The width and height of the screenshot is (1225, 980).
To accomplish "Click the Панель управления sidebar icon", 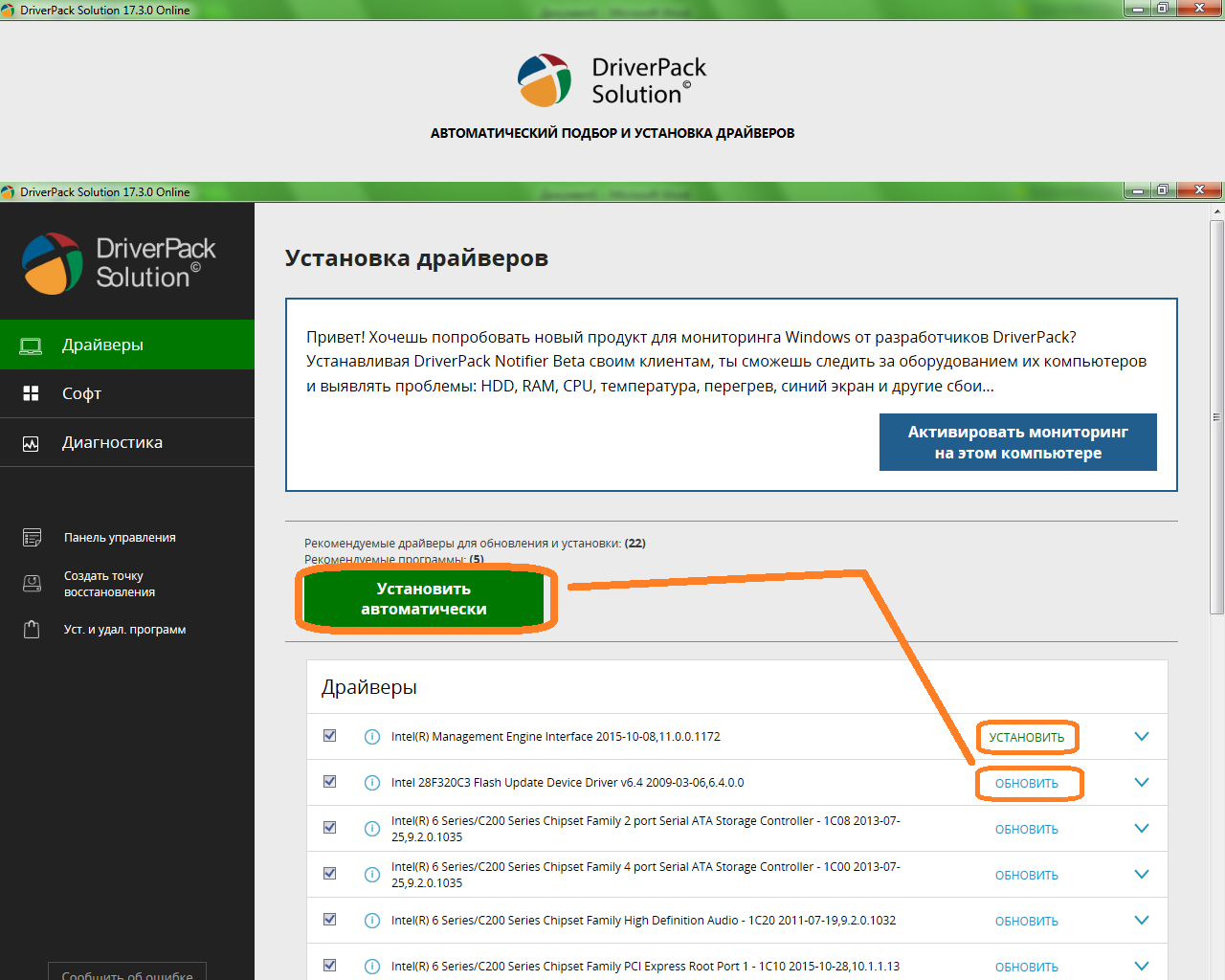I will point(32,538).
